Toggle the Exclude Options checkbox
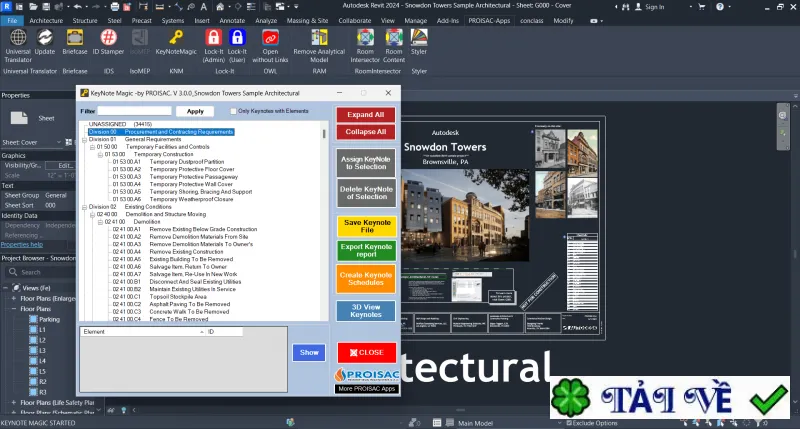800x429 pixels. point(569,423)
